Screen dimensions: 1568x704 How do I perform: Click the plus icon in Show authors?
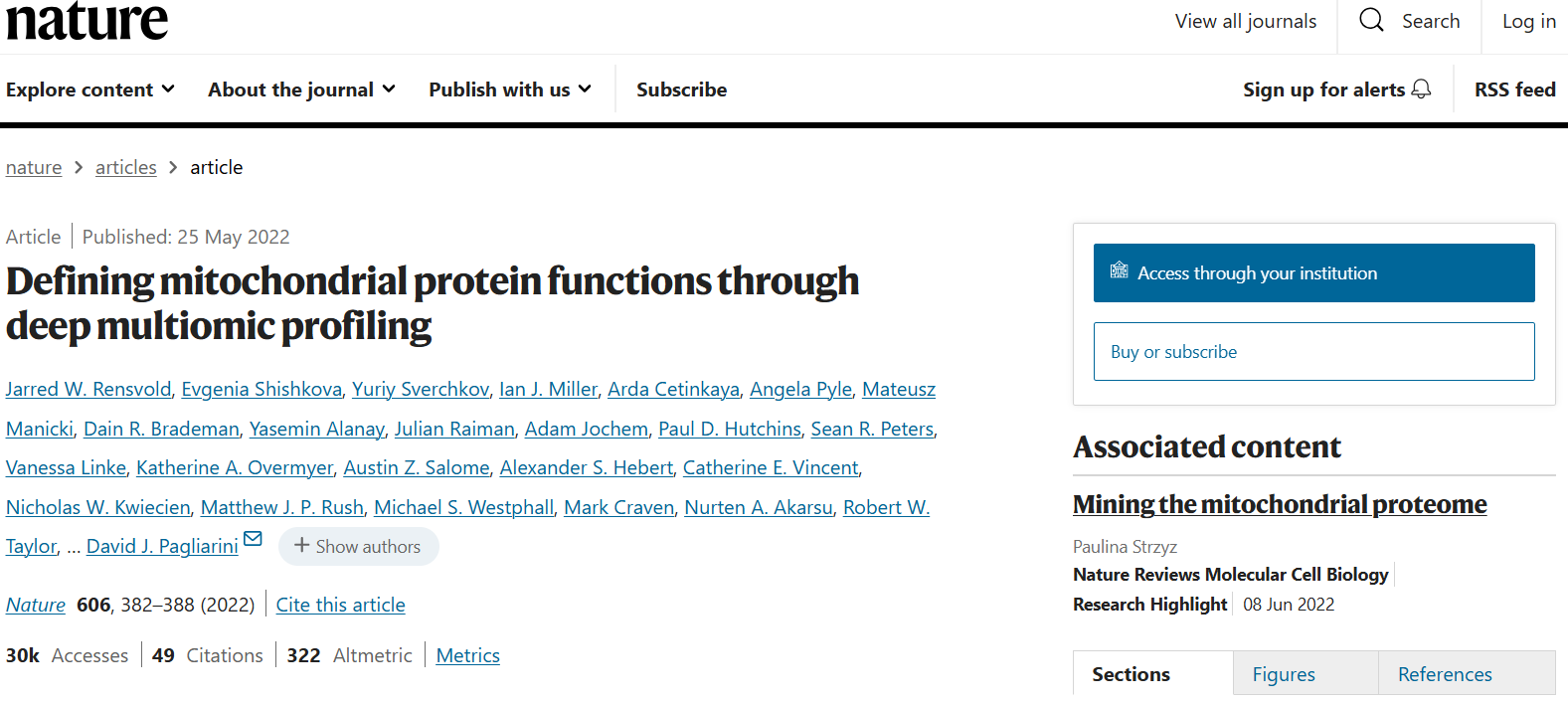click(301, 546)
